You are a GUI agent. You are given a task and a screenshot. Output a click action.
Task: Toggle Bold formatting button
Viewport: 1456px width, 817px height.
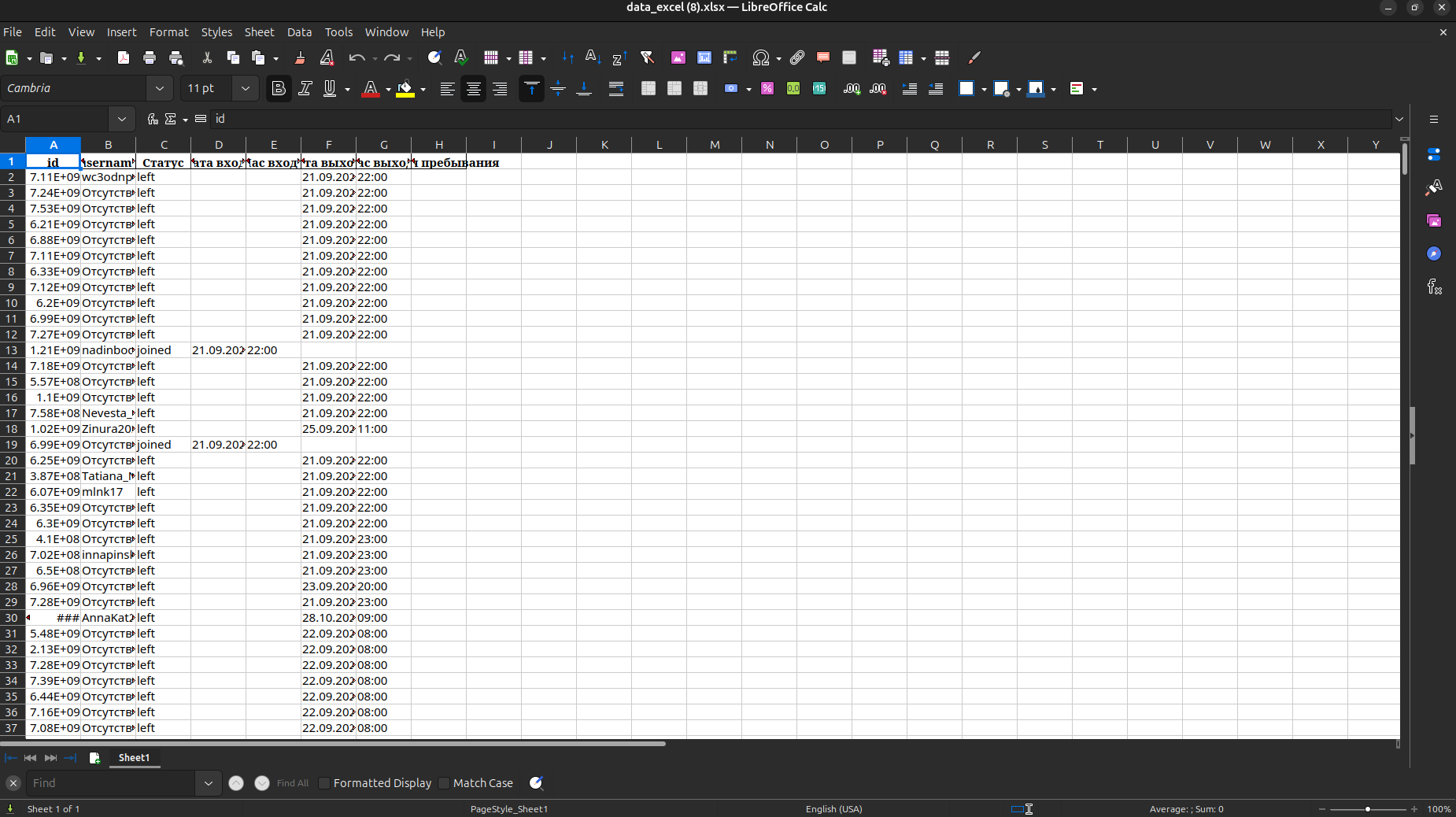(x=278, y=89)
